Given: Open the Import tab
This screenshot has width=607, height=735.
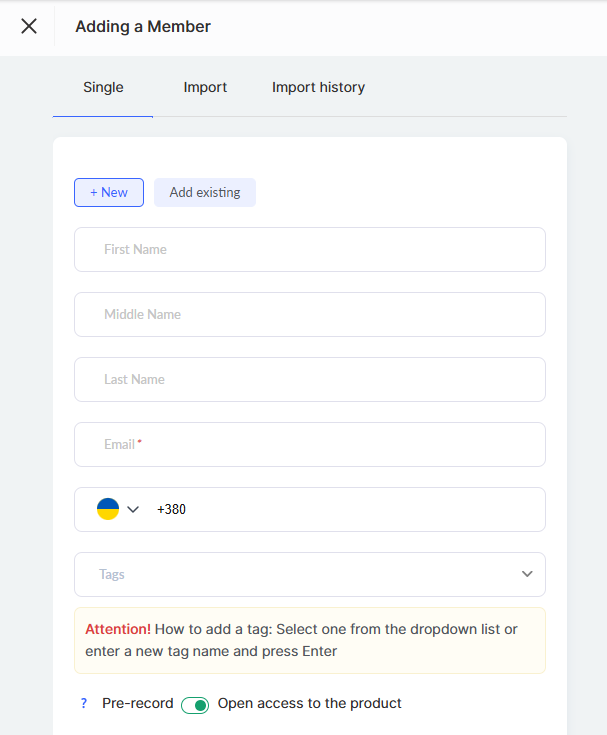Looking at the screenshot, I should (205, 88).
